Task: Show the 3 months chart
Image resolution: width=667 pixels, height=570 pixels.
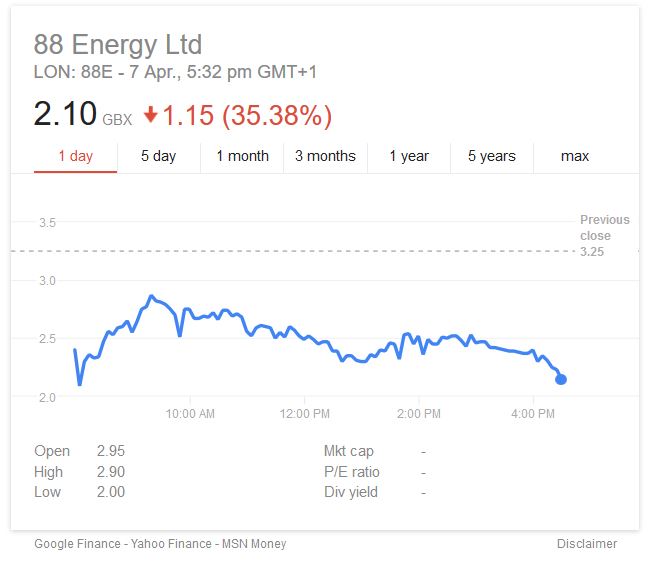Action: pyautogui.click(x=325, y=156)
